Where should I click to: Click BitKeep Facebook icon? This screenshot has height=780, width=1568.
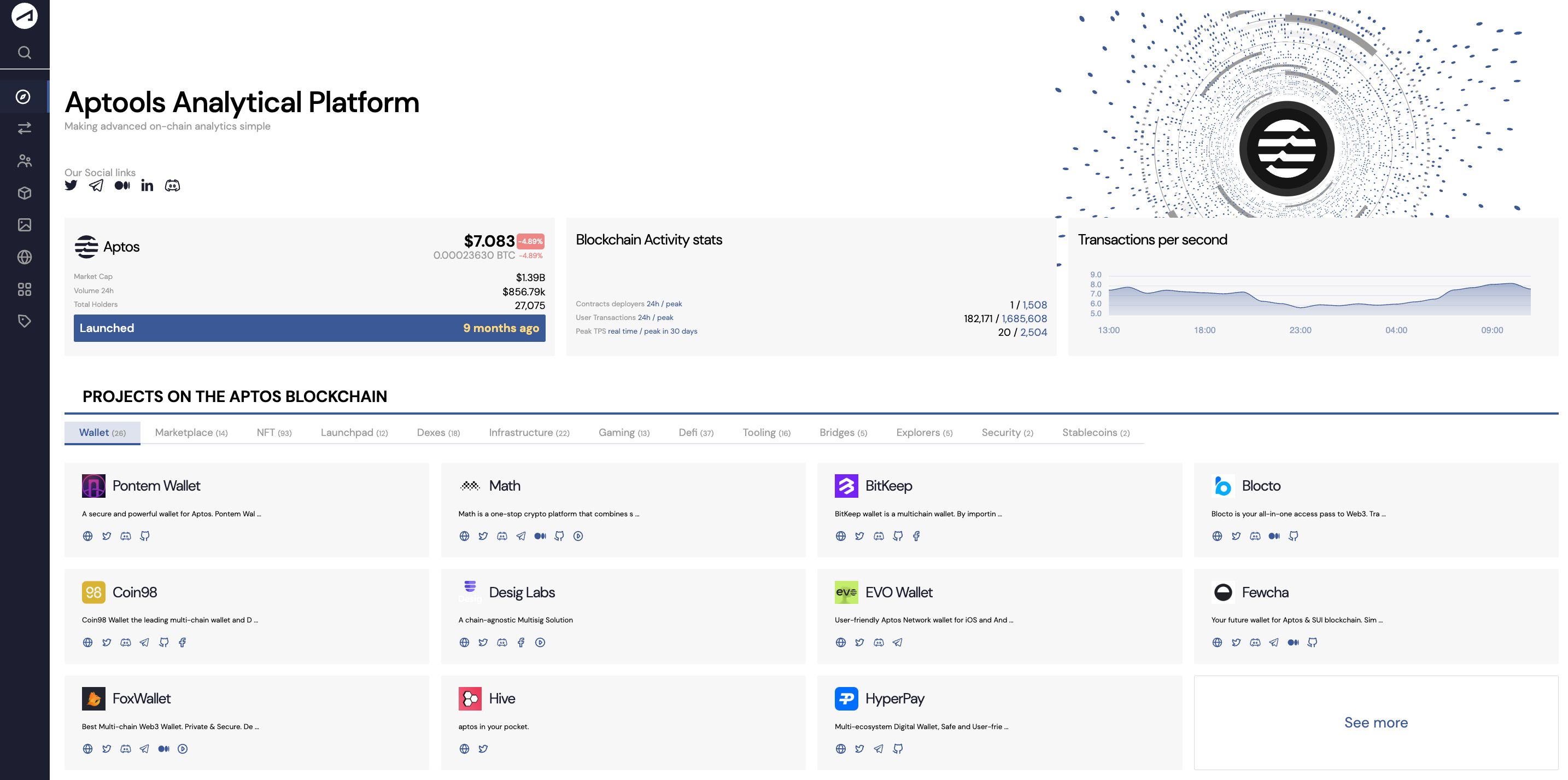click(x=916, y=536)
